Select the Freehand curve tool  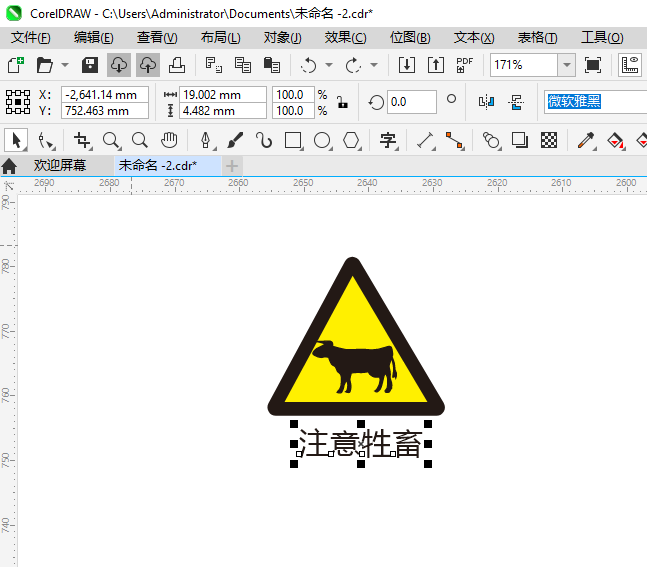tap(264, 140)
